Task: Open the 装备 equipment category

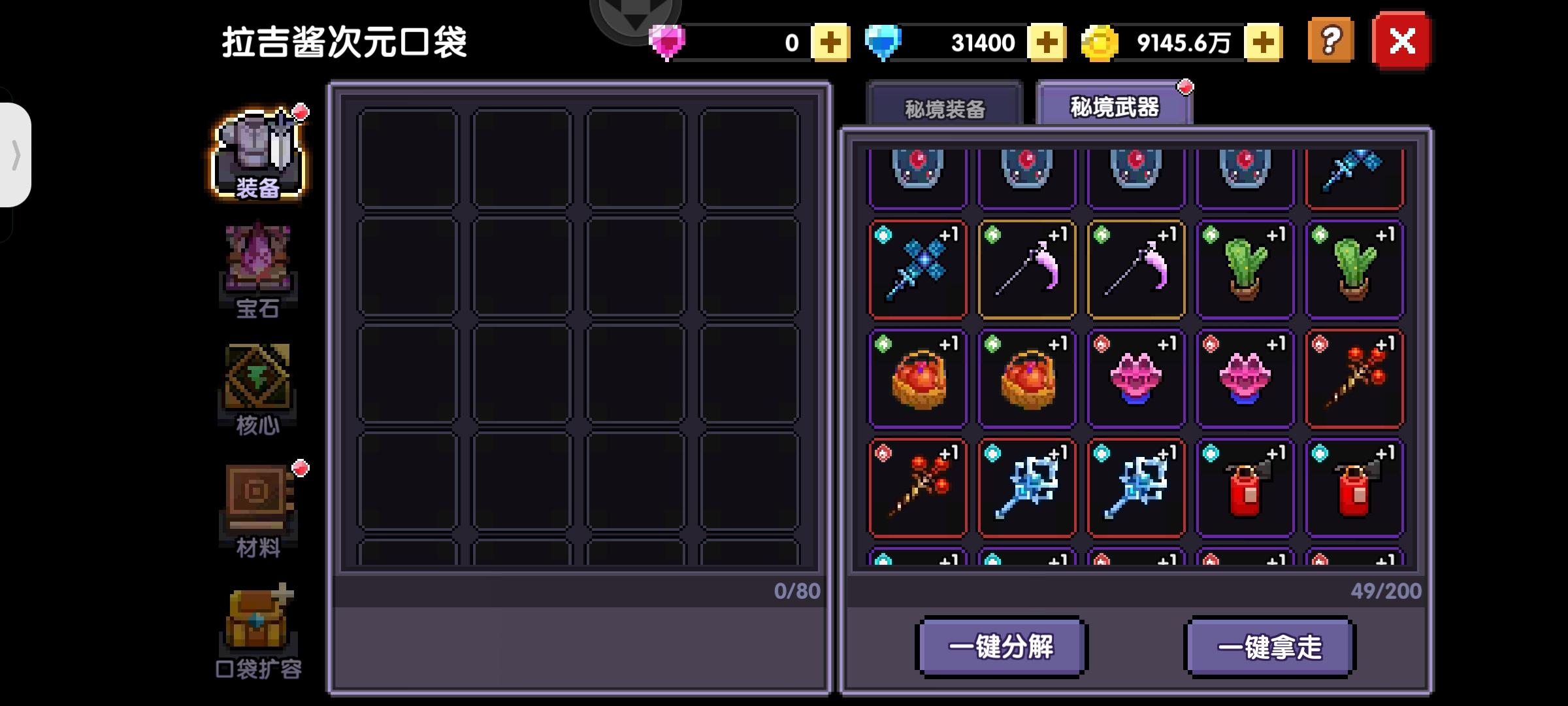Action: pos(258,154)
